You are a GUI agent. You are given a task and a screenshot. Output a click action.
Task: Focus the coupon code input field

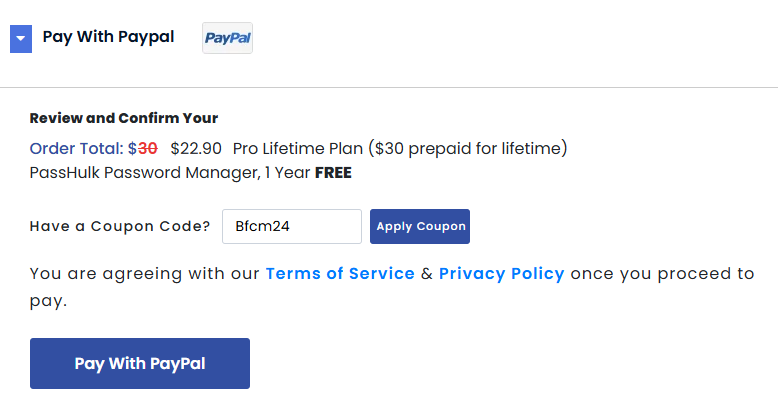pyautogui.click(x=291, y=226)
